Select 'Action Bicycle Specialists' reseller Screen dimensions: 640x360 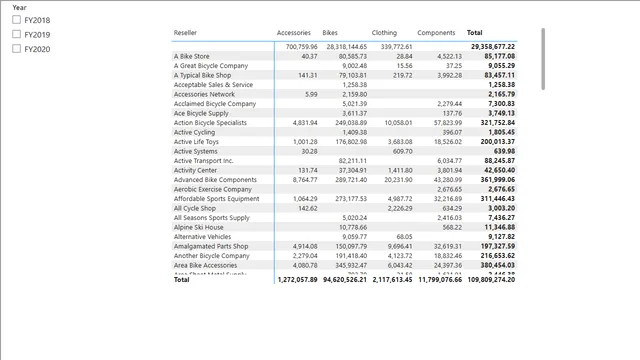[x=210, y=122]
